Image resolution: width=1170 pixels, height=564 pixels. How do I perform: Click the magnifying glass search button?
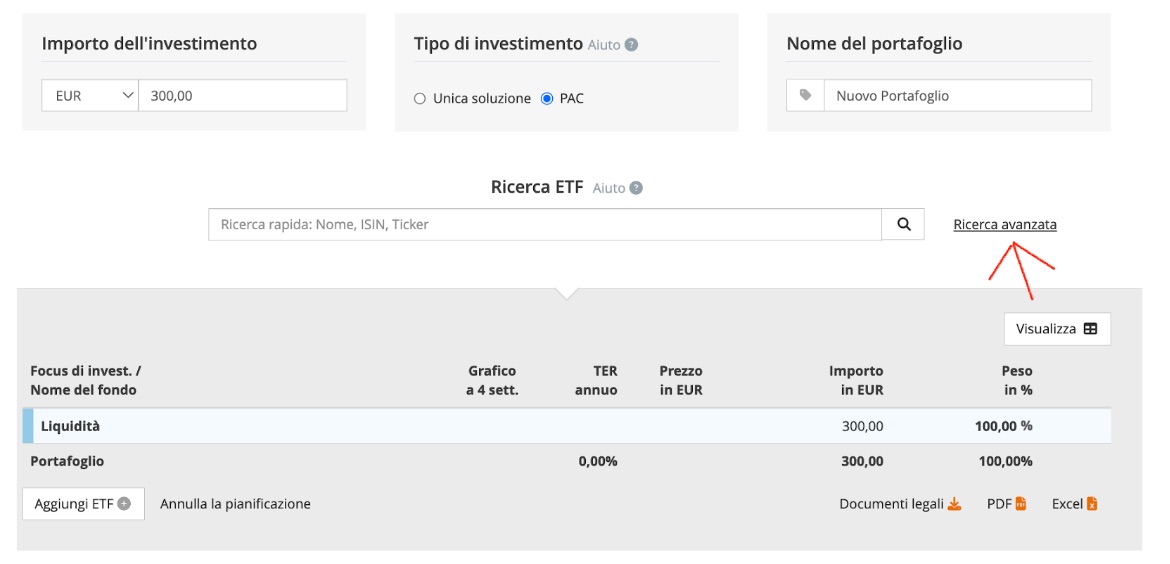click(x=903, y=225)
